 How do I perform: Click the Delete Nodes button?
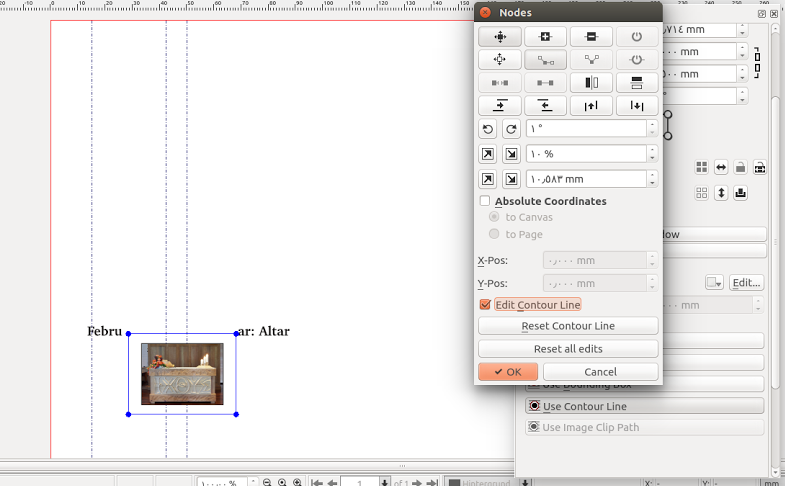pos(591,37)
